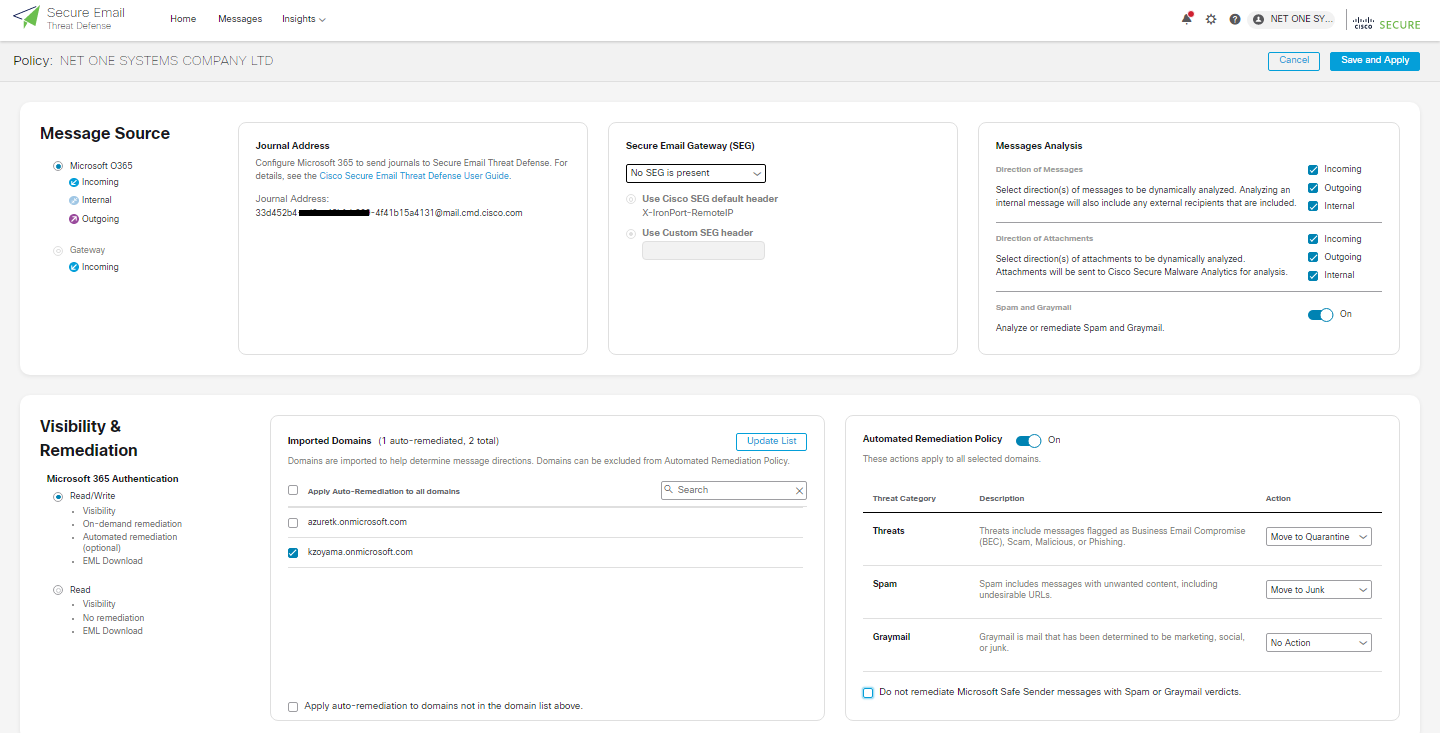Uncheck Incoming under Direction of Messages

coord(1313,170)
